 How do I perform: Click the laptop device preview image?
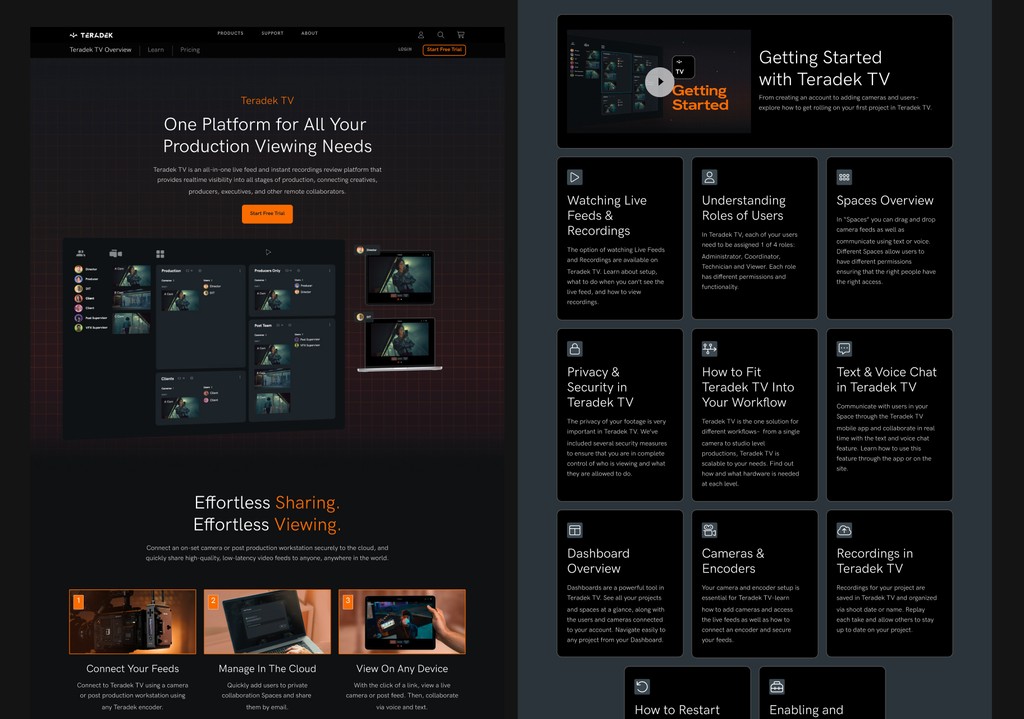pyautogui.click(x=400, y=344)
